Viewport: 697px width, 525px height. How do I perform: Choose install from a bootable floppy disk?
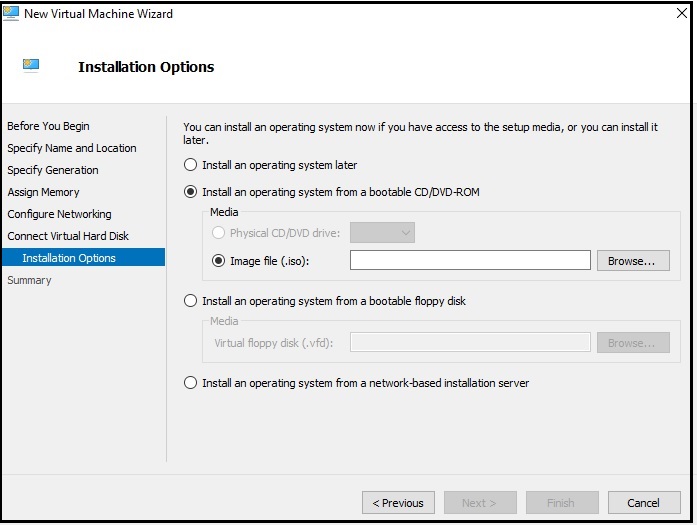[x=191, y=301]
